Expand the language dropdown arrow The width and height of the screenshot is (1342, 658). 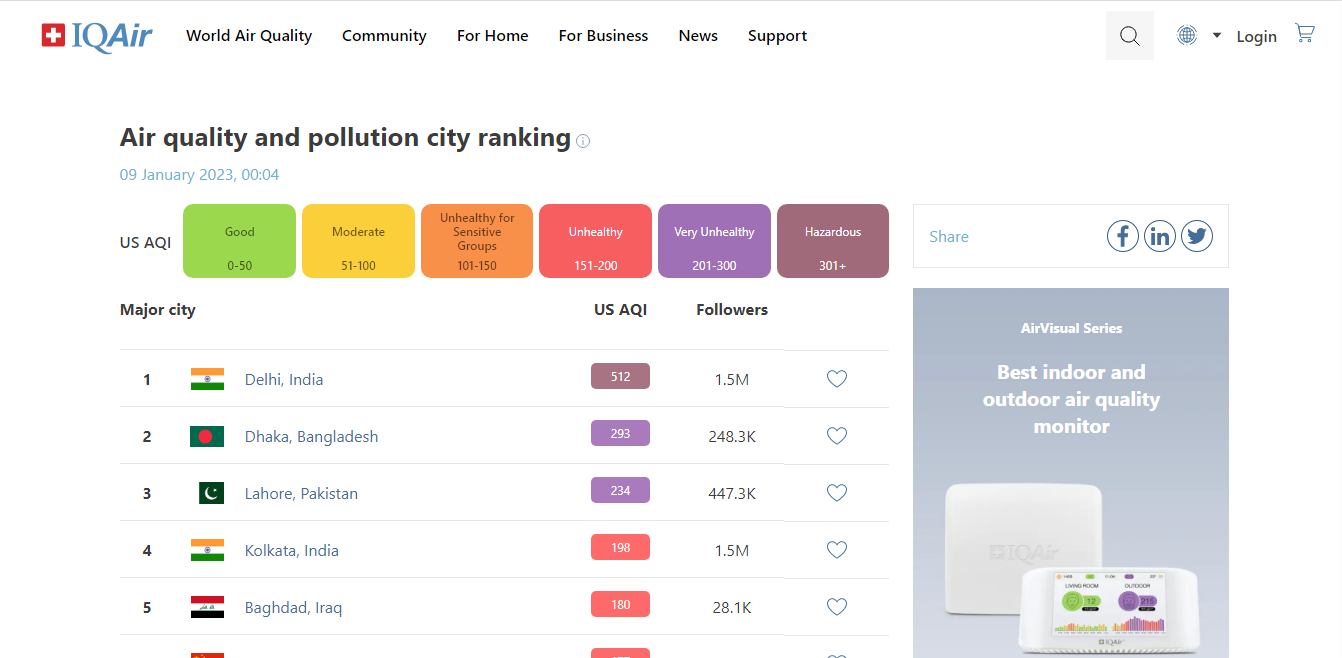pos(1217,35)
